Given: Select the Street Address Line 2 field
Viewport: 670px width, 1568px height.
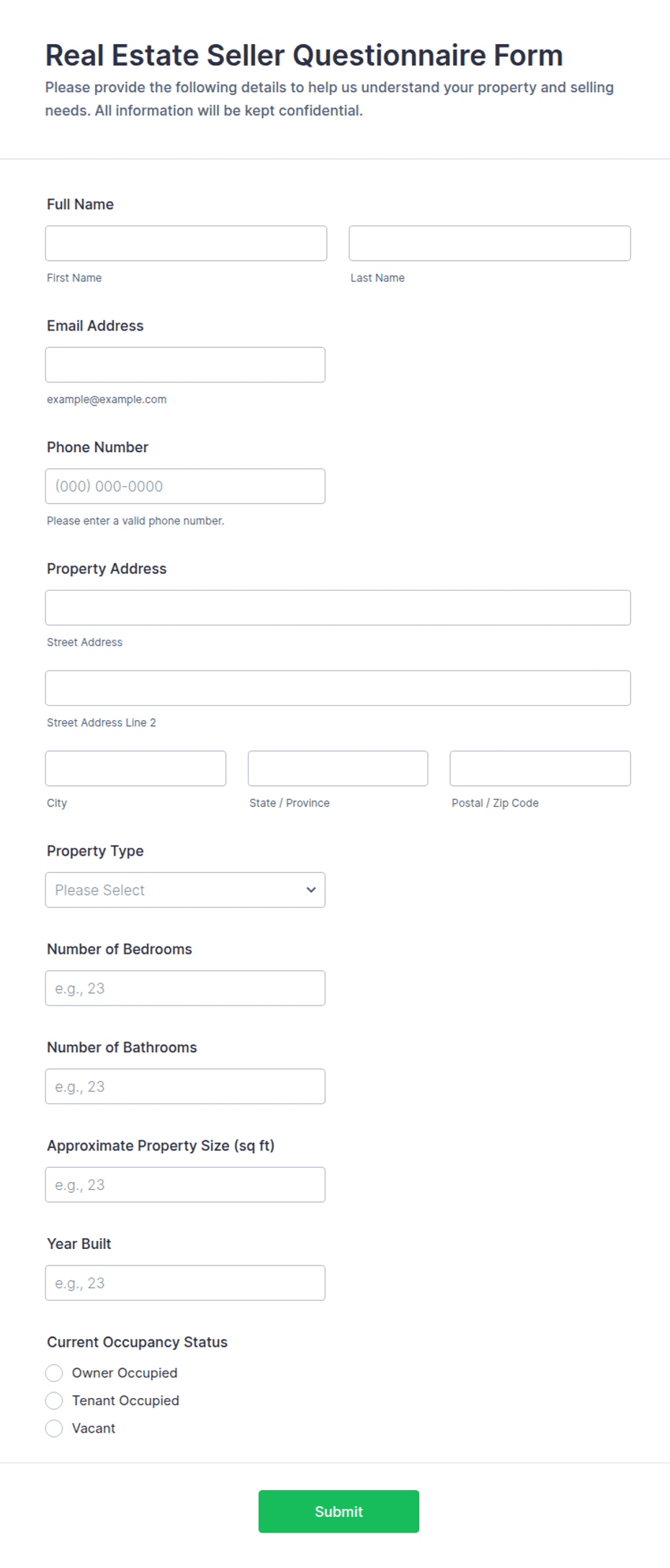Looking at the screenshot, I should [x=338, y=689].
